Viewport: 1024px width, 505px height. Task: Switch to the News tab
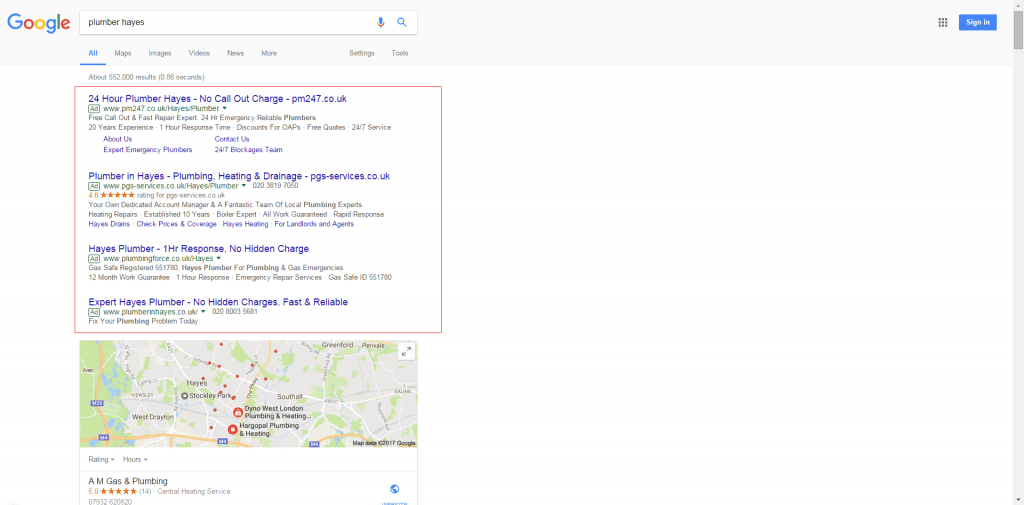point(236,54)
